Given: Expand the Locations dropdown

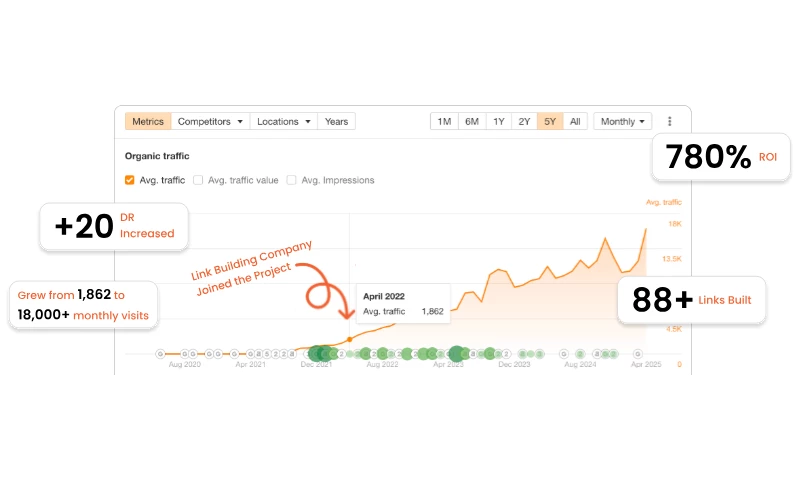Looking at the screenshot, I should pos(283,121).
